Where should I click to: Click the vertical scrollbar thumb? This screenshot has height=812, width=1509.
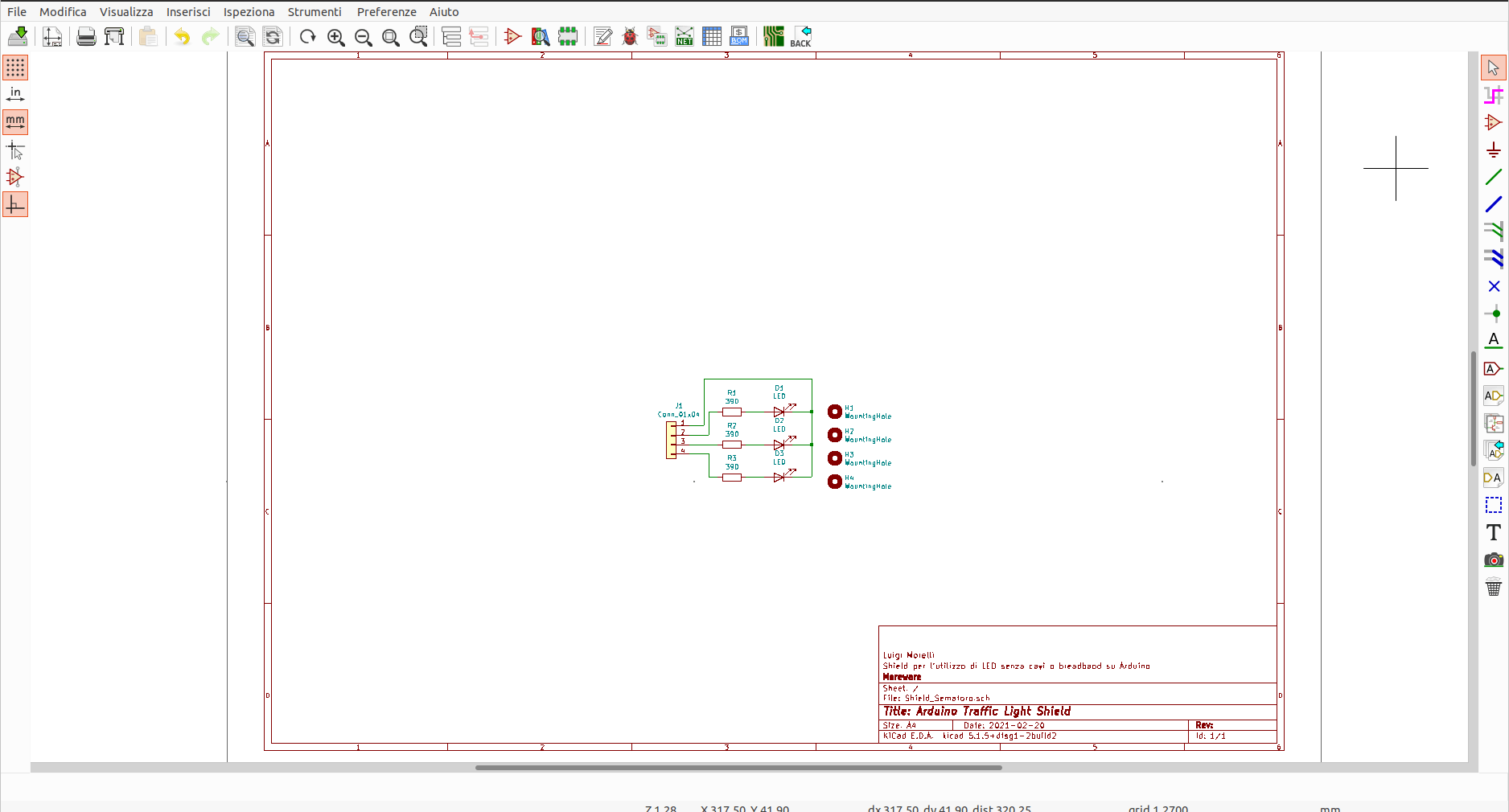(x=1474, y=408)
